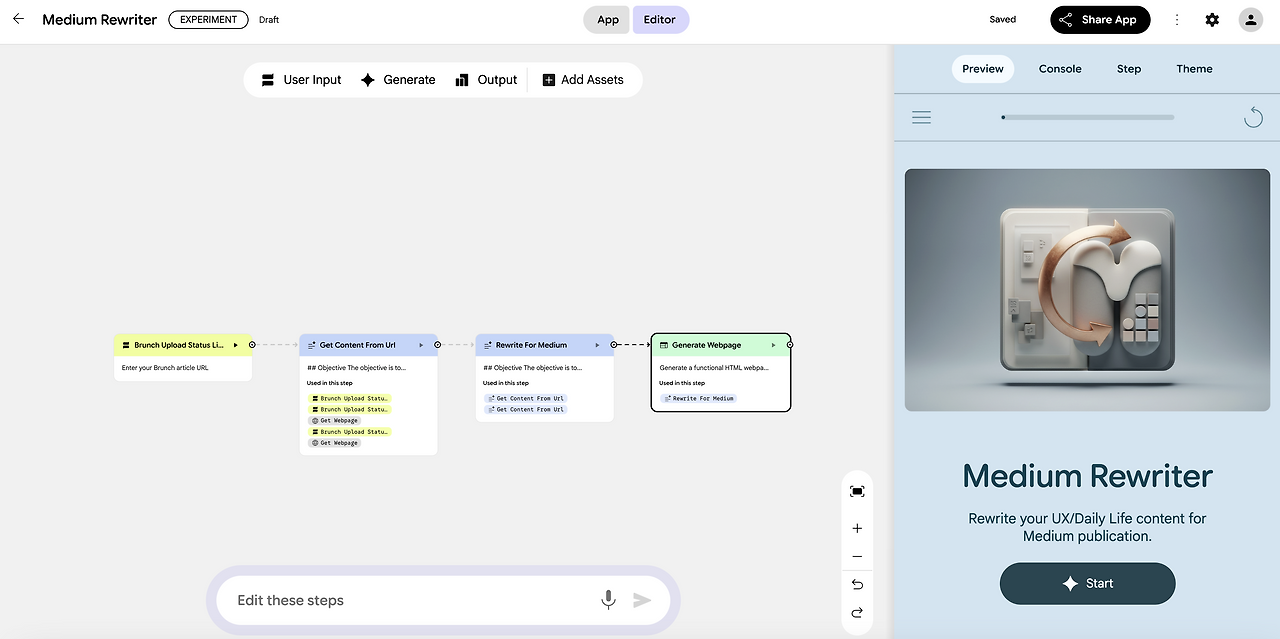Select the Rewrite For Medium node header
The height and width of the screenshot is (639, 1280).
[545, 345]
